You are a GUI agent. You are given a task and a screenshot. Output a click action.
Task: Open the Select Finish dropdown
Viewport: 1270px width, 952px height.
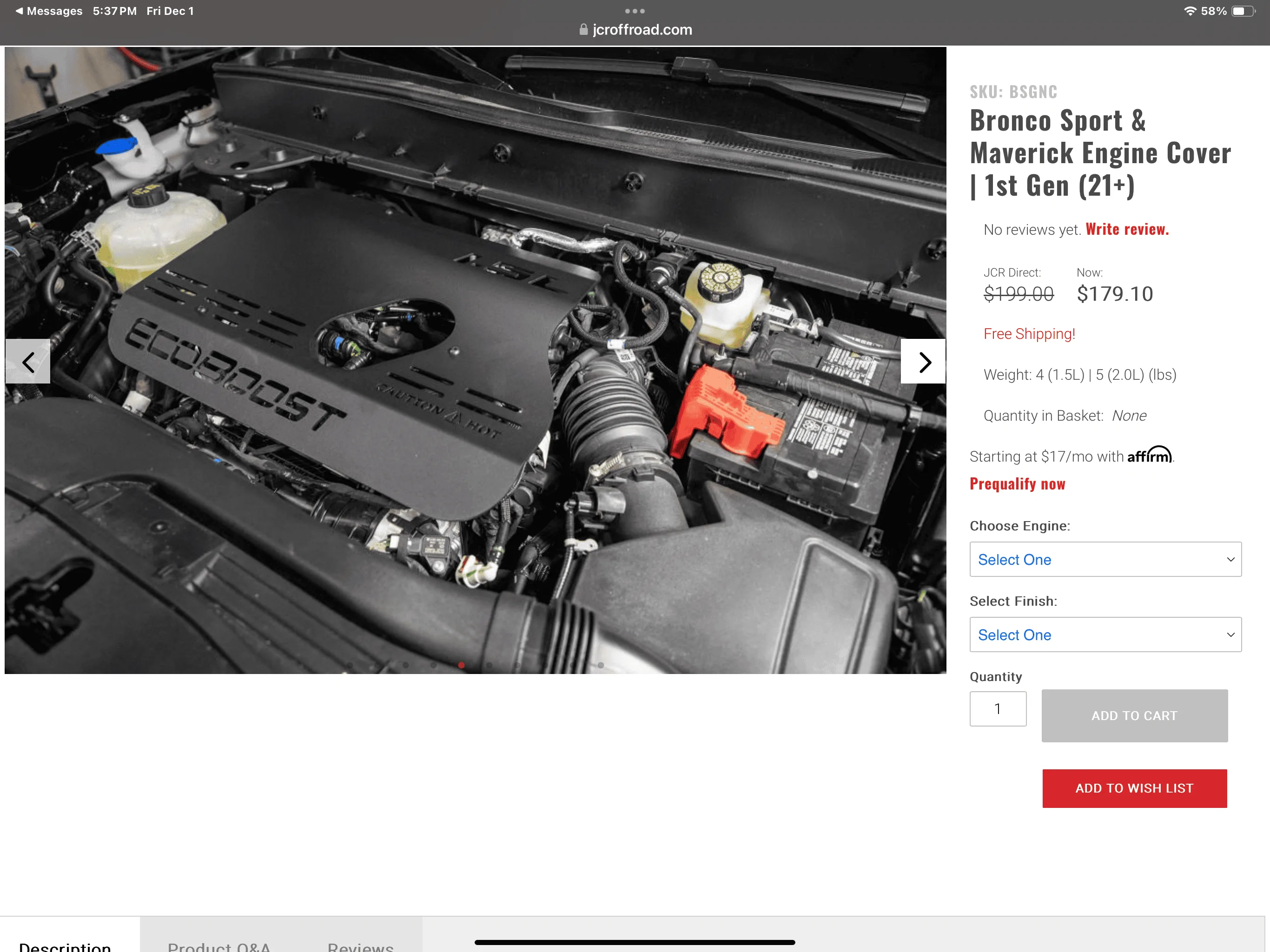[x=1105, y=635]
